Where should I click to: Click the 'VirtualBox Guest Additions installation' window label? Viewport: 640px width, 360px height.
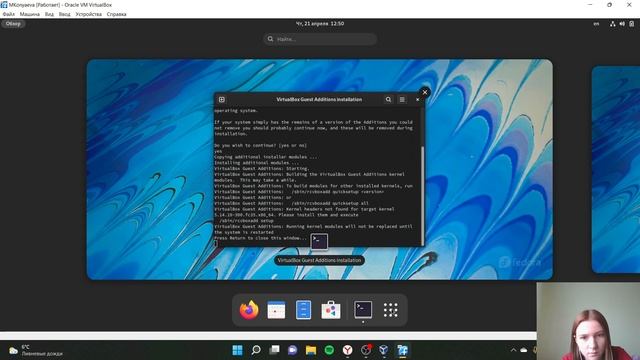[x=319, y=260]
